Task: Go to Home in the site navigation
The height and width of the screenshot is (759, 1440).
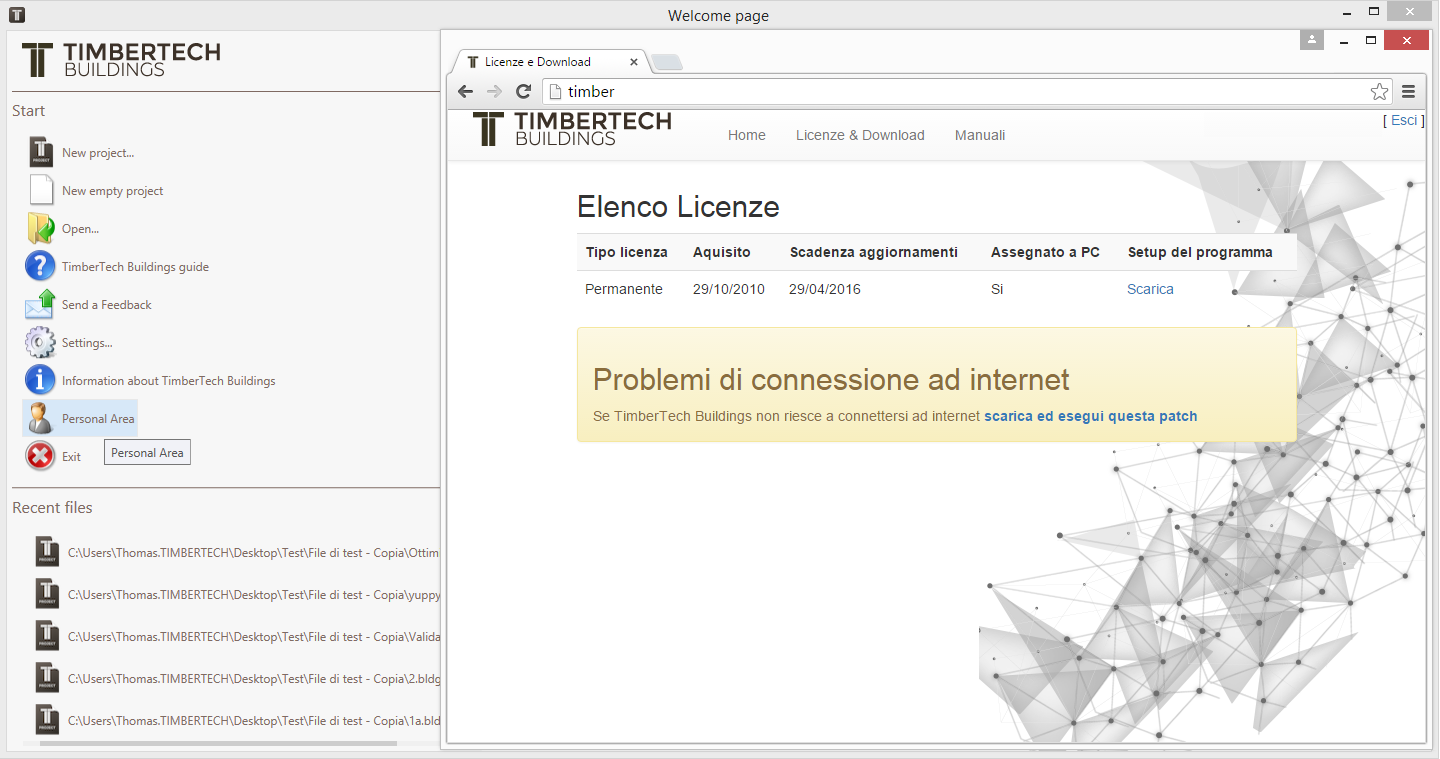Action: (747, 135)
